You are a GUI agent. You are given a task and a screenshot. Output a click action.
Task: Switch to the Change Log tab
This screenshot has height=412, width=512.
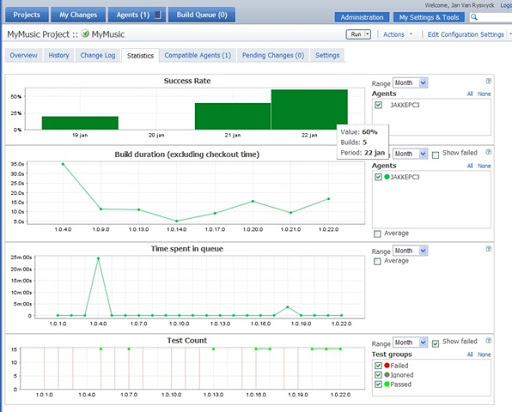tap(98, 55)
